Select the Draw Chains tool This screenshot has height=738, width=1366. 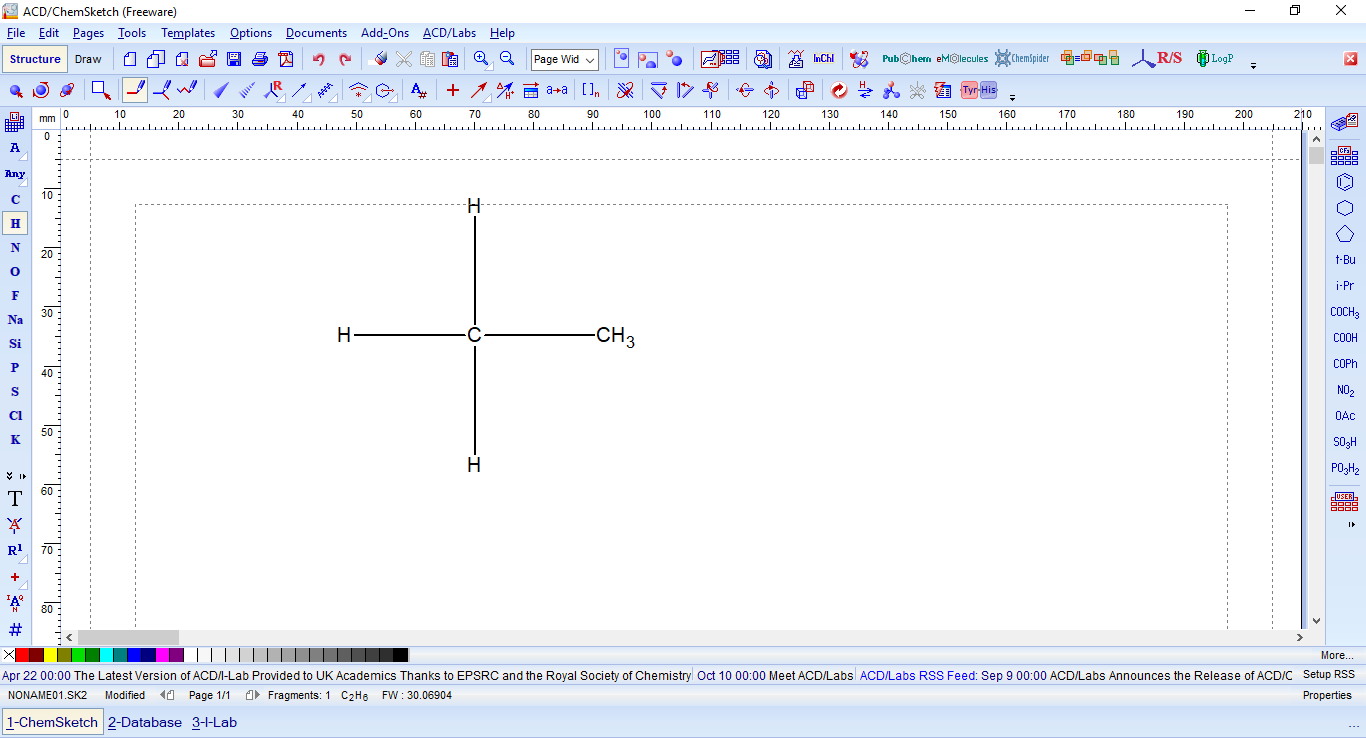[x=187, y=90]
